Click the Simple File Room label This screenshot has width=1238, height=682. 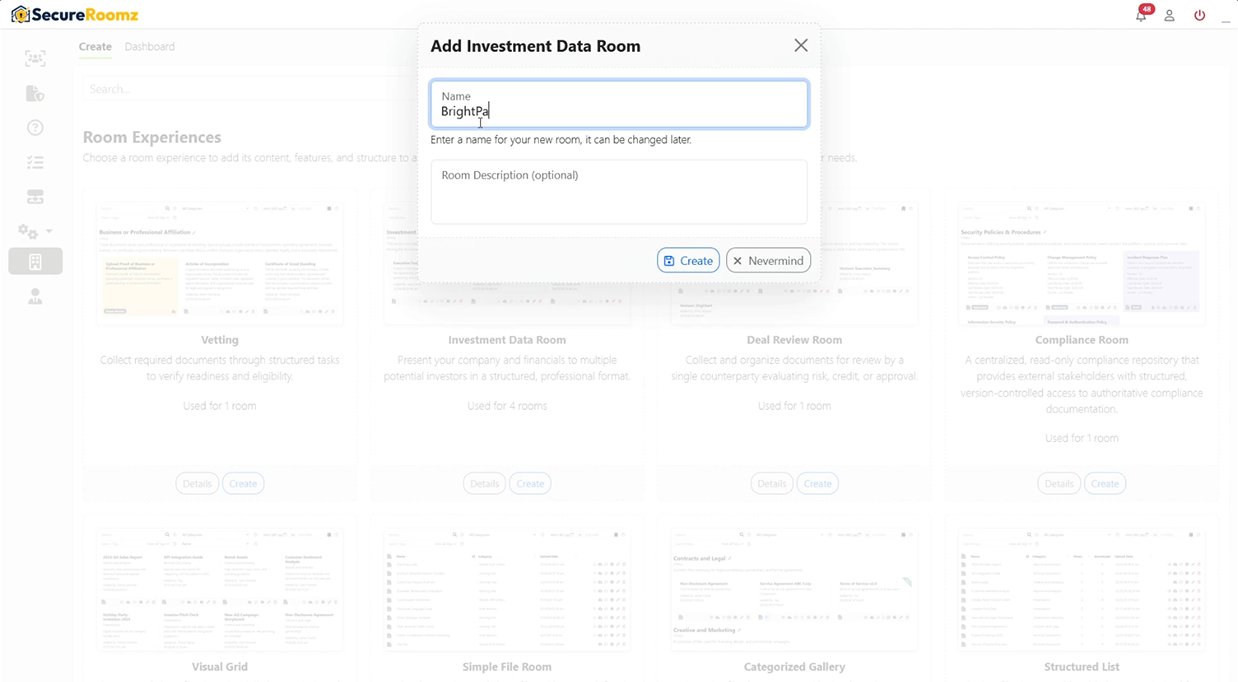pyautogui.click(x=507, y=667)
